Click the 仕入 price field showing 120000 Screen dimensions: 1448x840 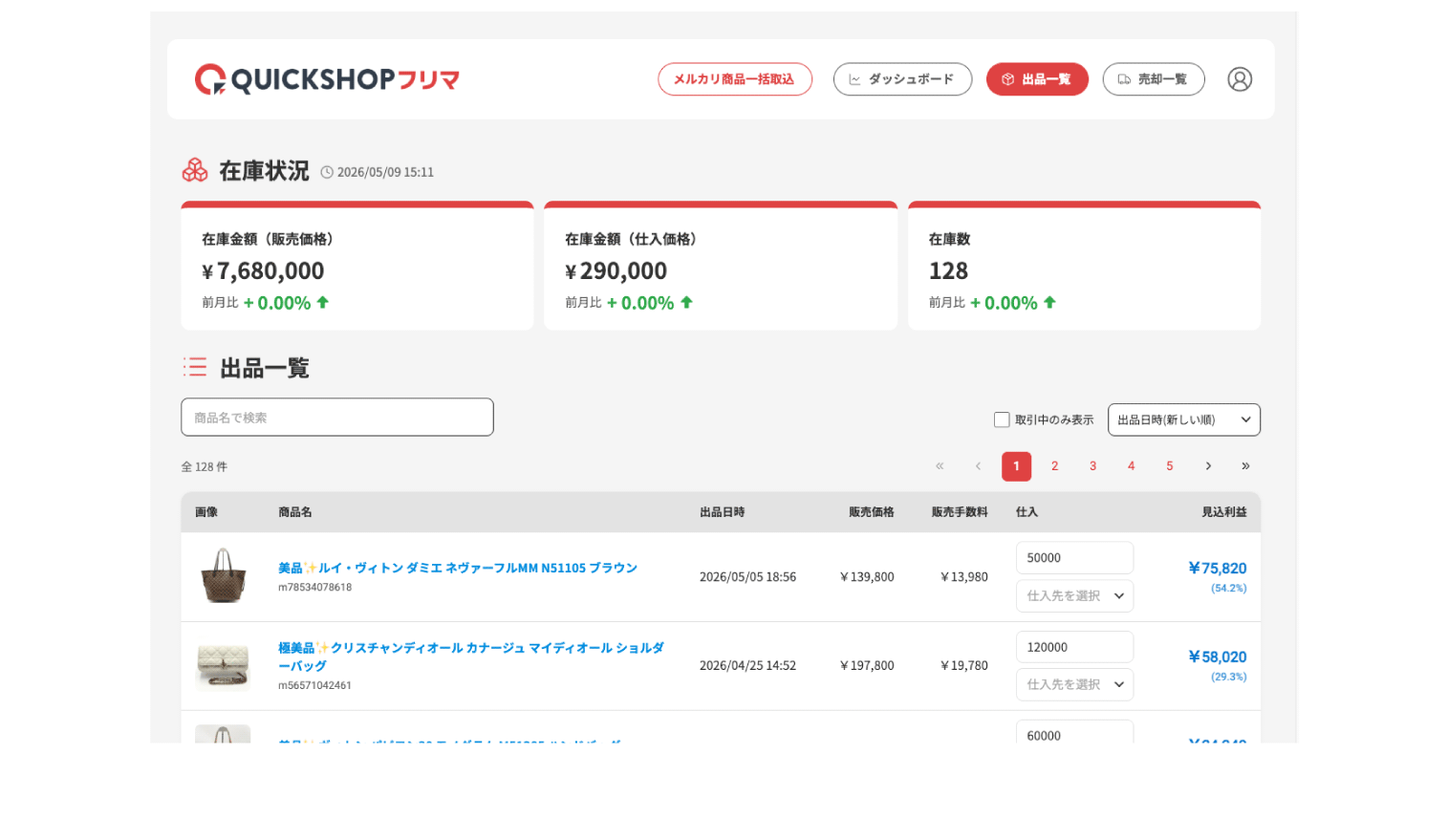(x=1074, y=647)
